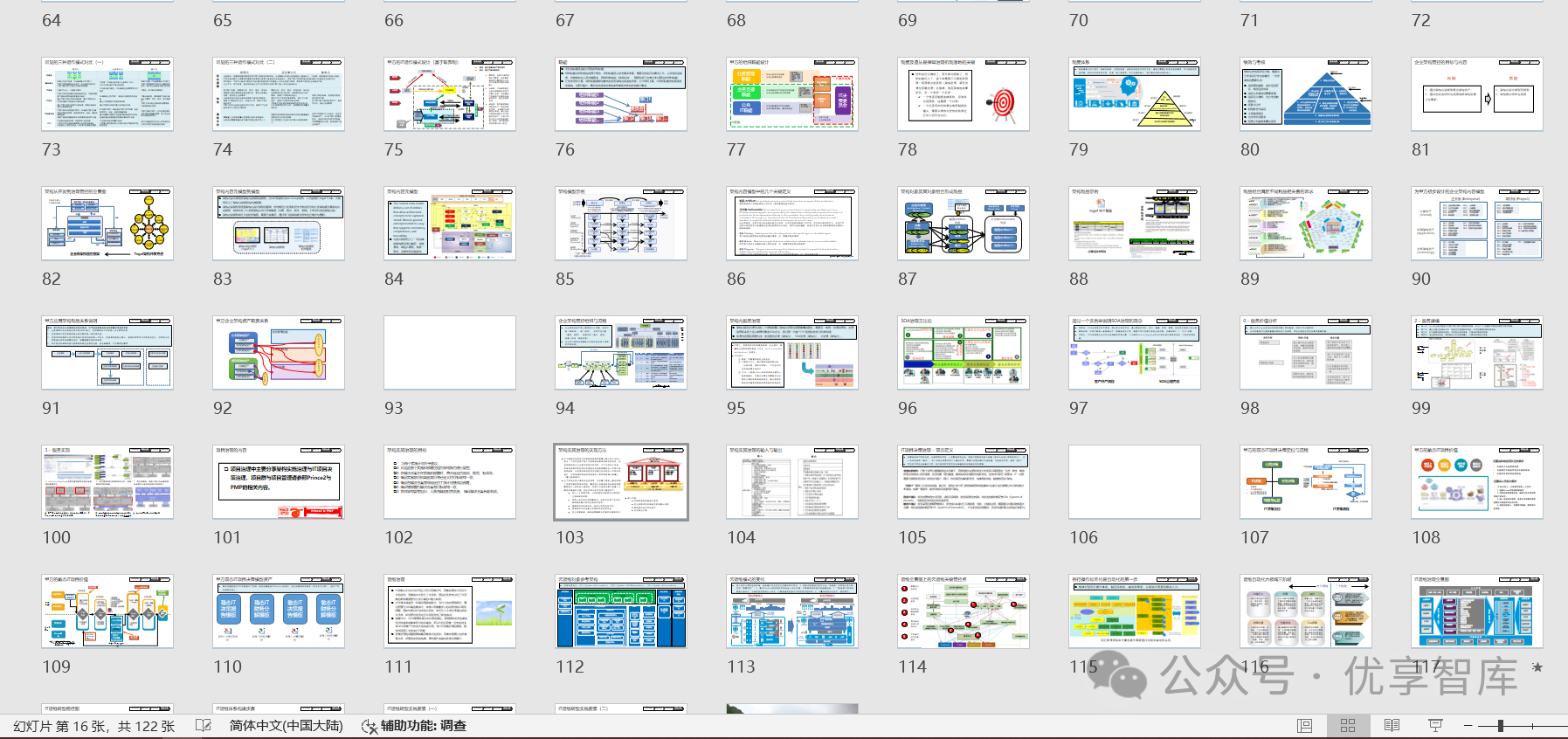Select slide 90 thumbnail
The image size is (1568, 739).
[1477, 224]
